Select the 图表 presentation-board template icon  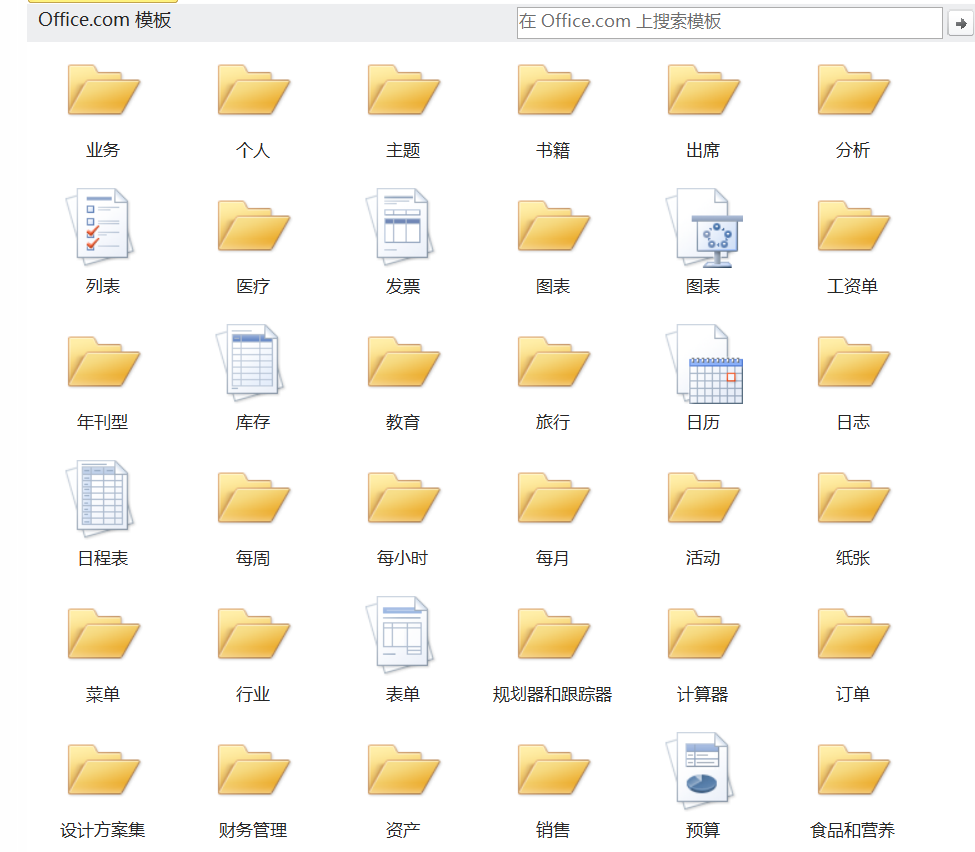tap(704, 228)
